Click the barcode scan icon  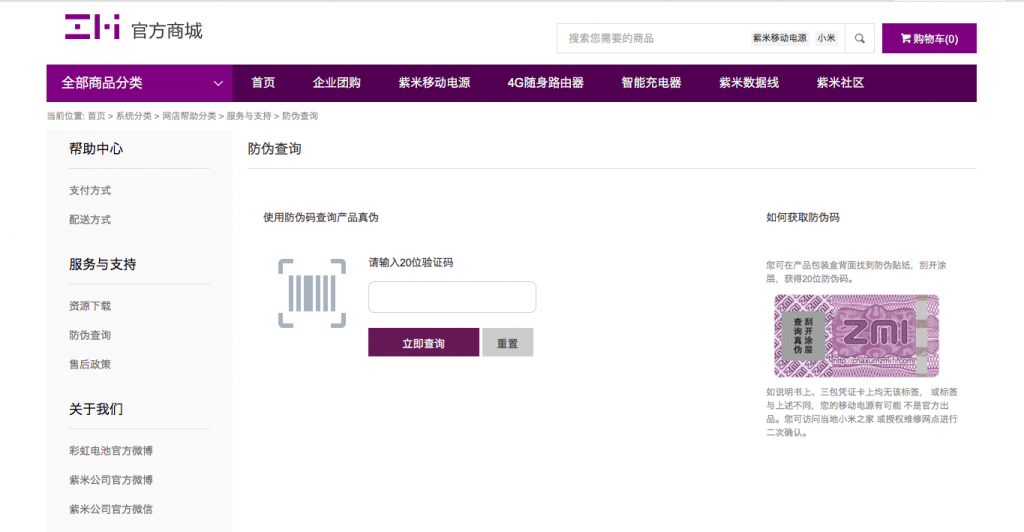312,293
